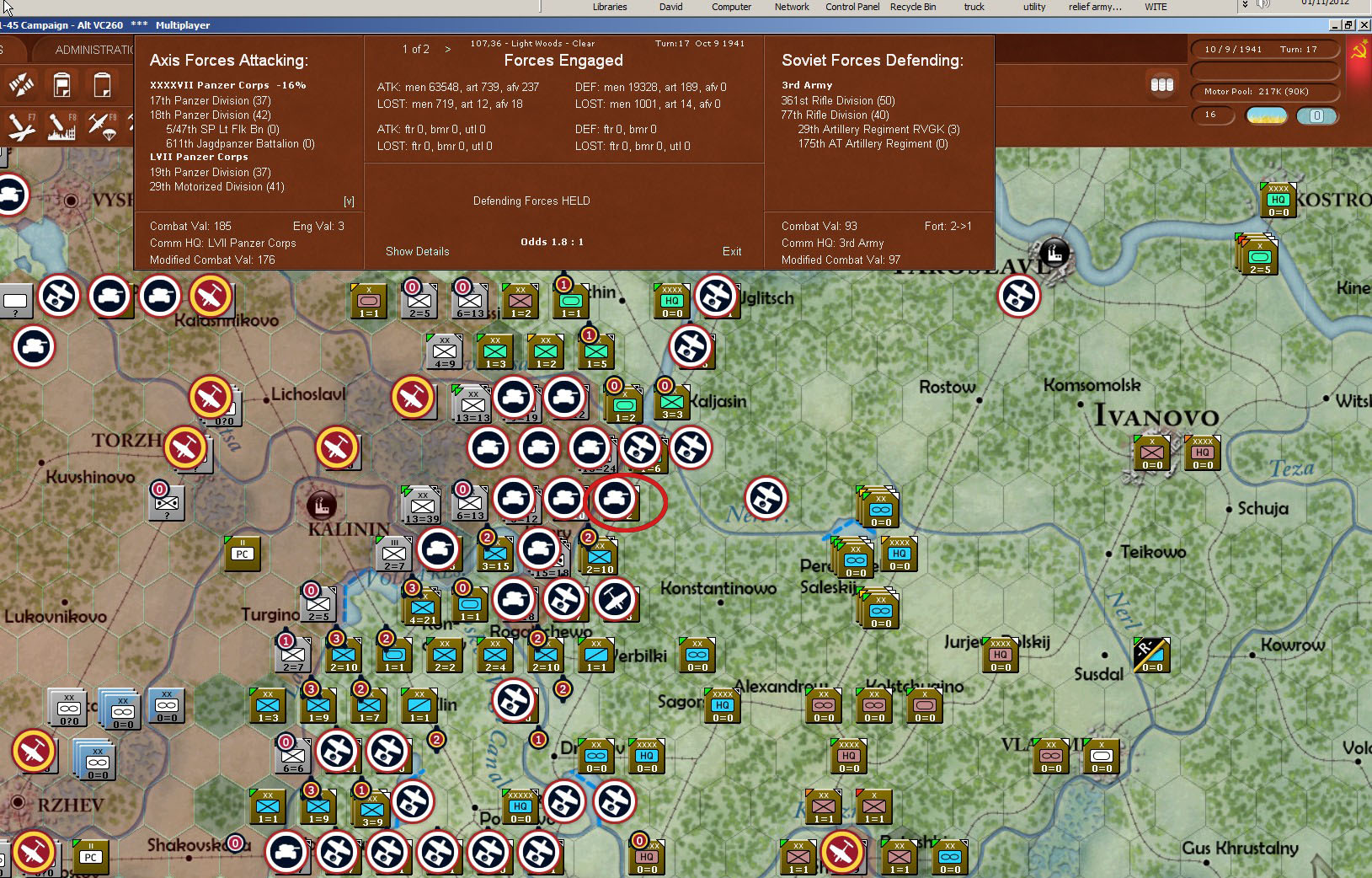Click the blue 0 indicator in top bar
Viewport: 1372px width, 878px height.
pos(1316,115)
